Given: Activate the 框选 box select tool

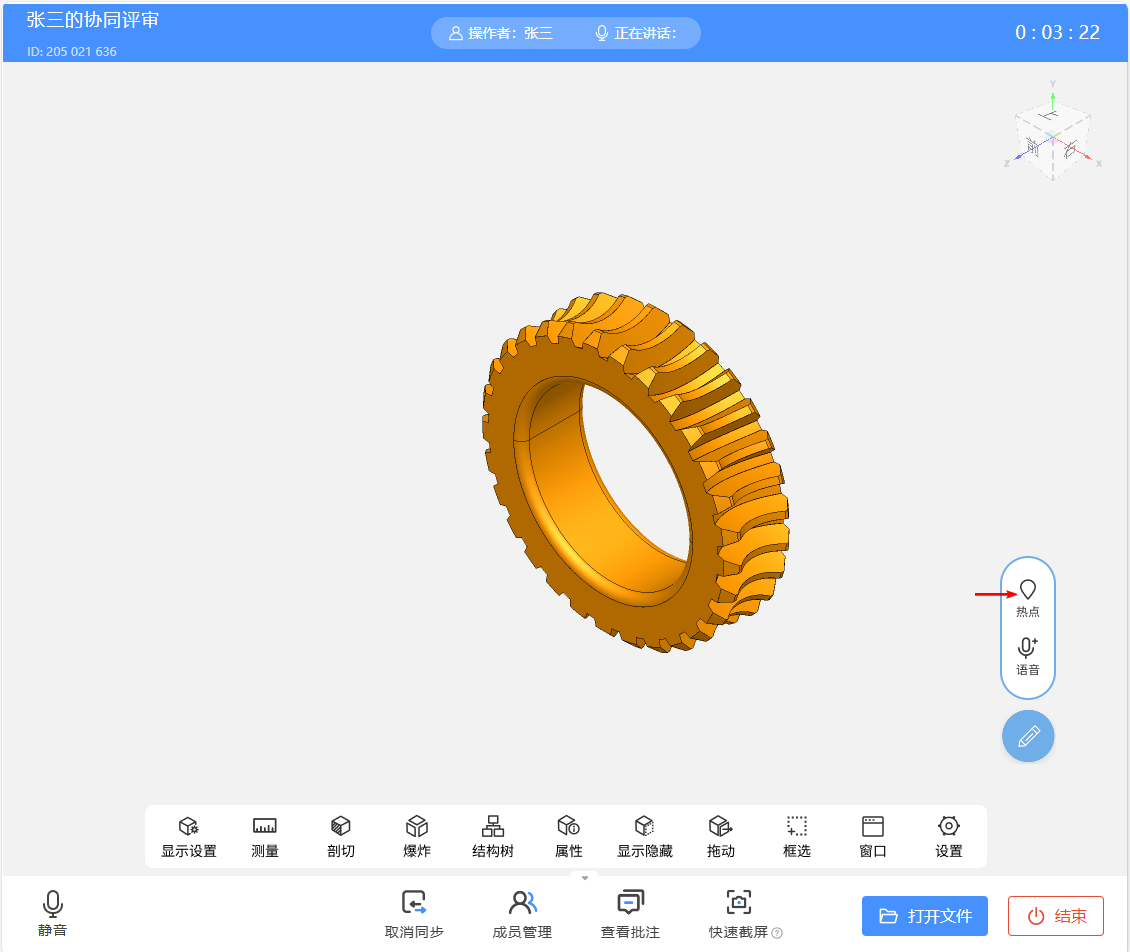Looking at the screenshot, I should click(x=797, y=836).
